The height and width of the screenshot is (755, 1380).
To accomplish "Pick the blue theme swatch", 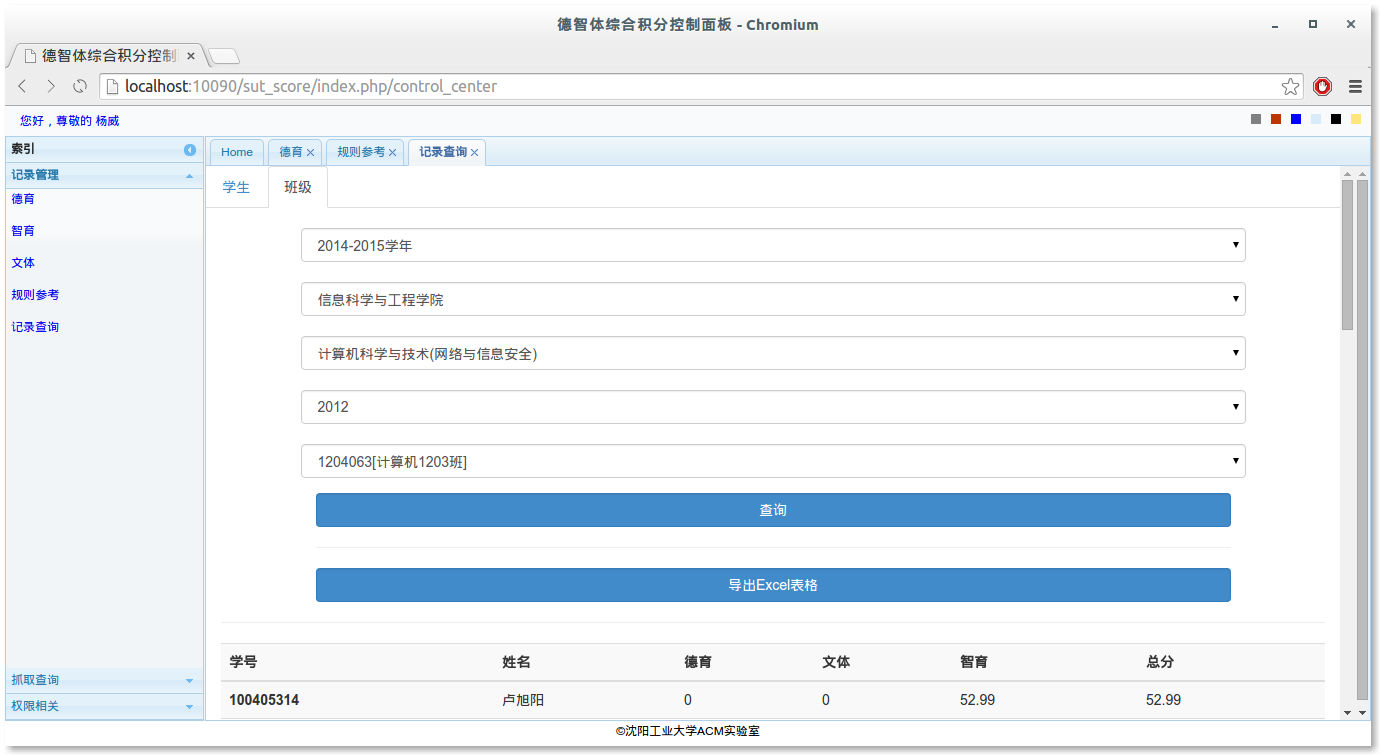I will (1296, 120).
